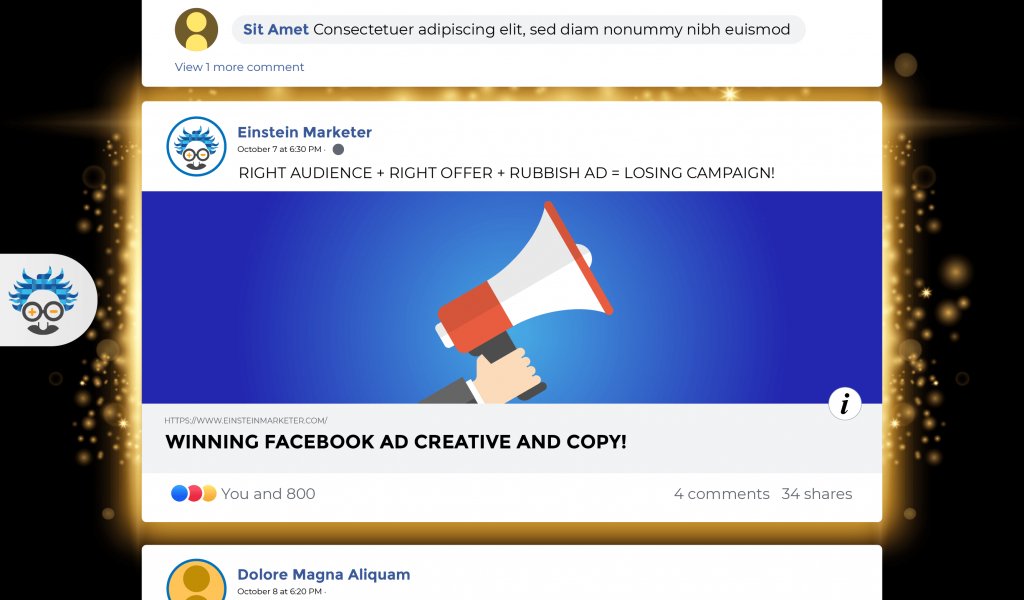Click the You and 800 reactions summary
This screenshot has height=600, width=1024.
268,493
